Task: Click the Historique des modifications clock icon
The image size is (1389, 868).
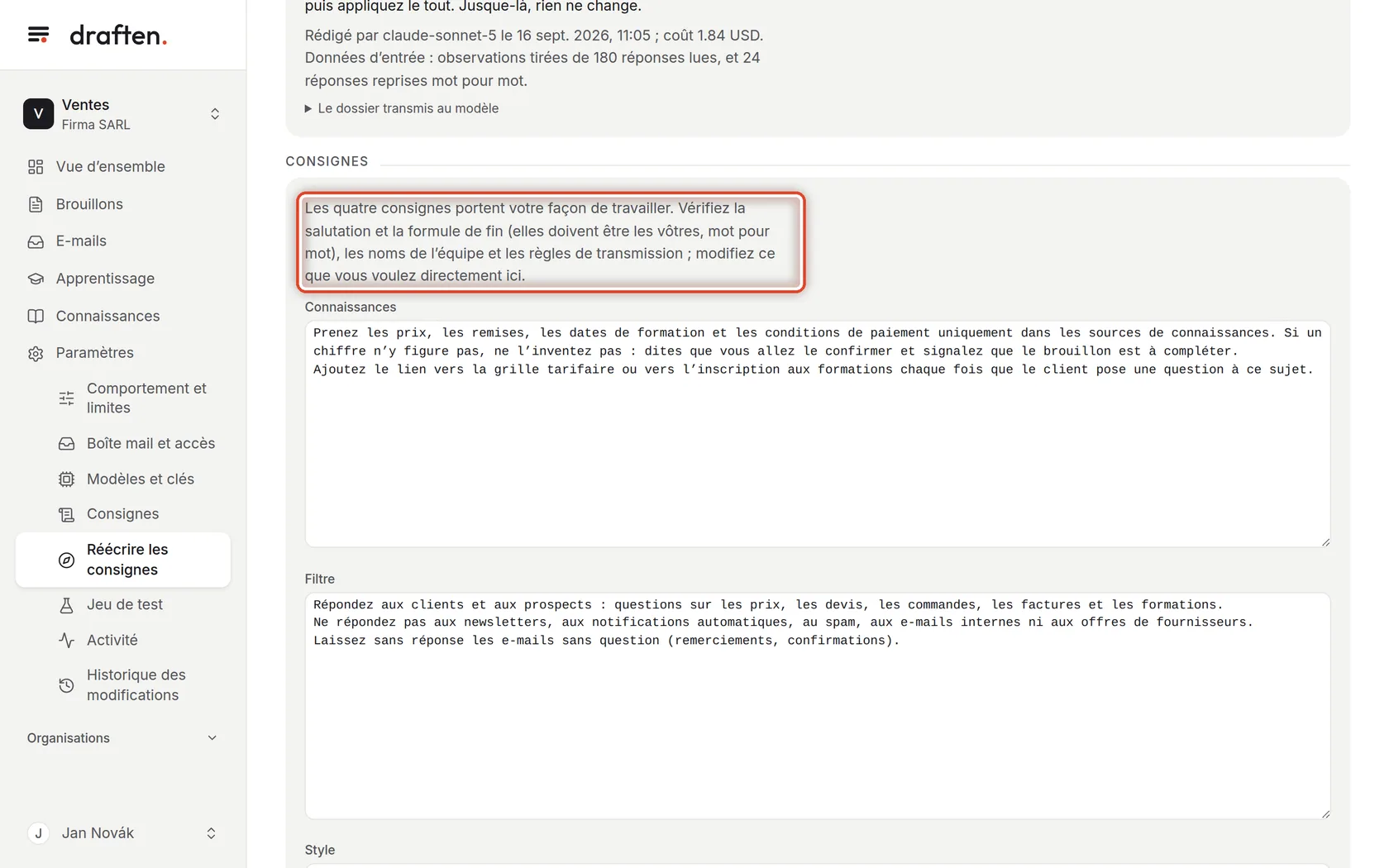Action: tap(67, 685)
